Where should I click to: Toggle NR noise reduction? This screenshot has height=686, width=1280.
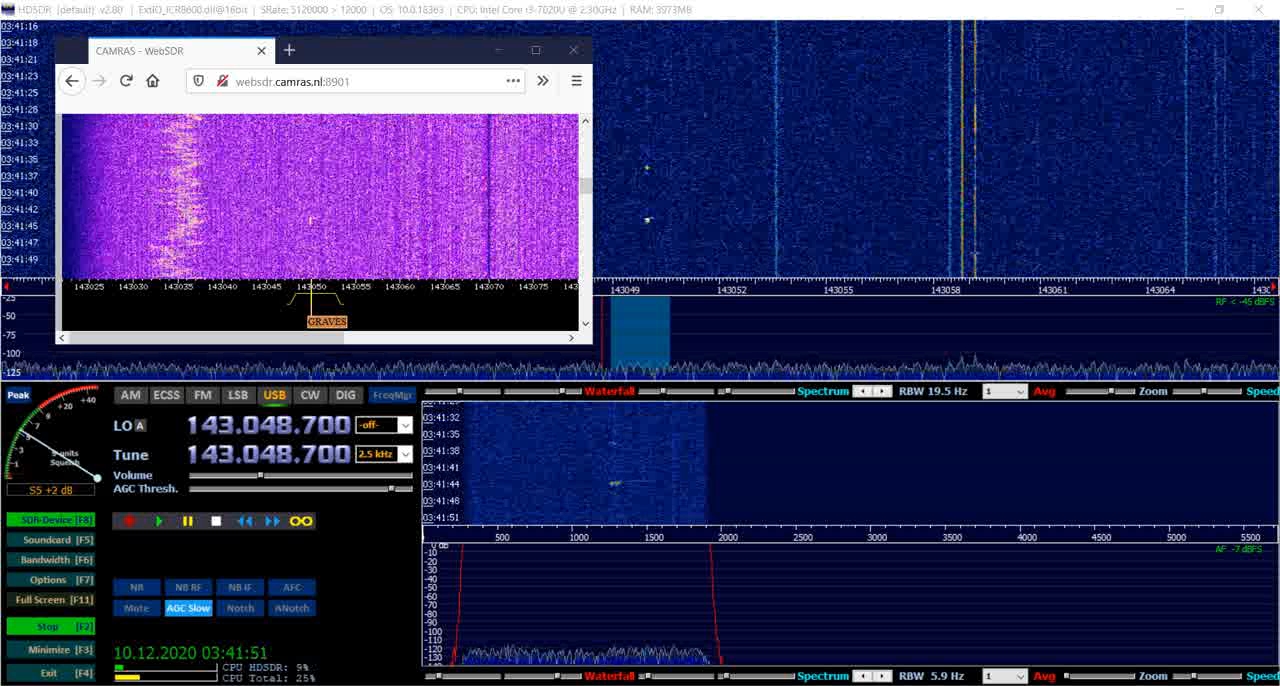[137, 588]
